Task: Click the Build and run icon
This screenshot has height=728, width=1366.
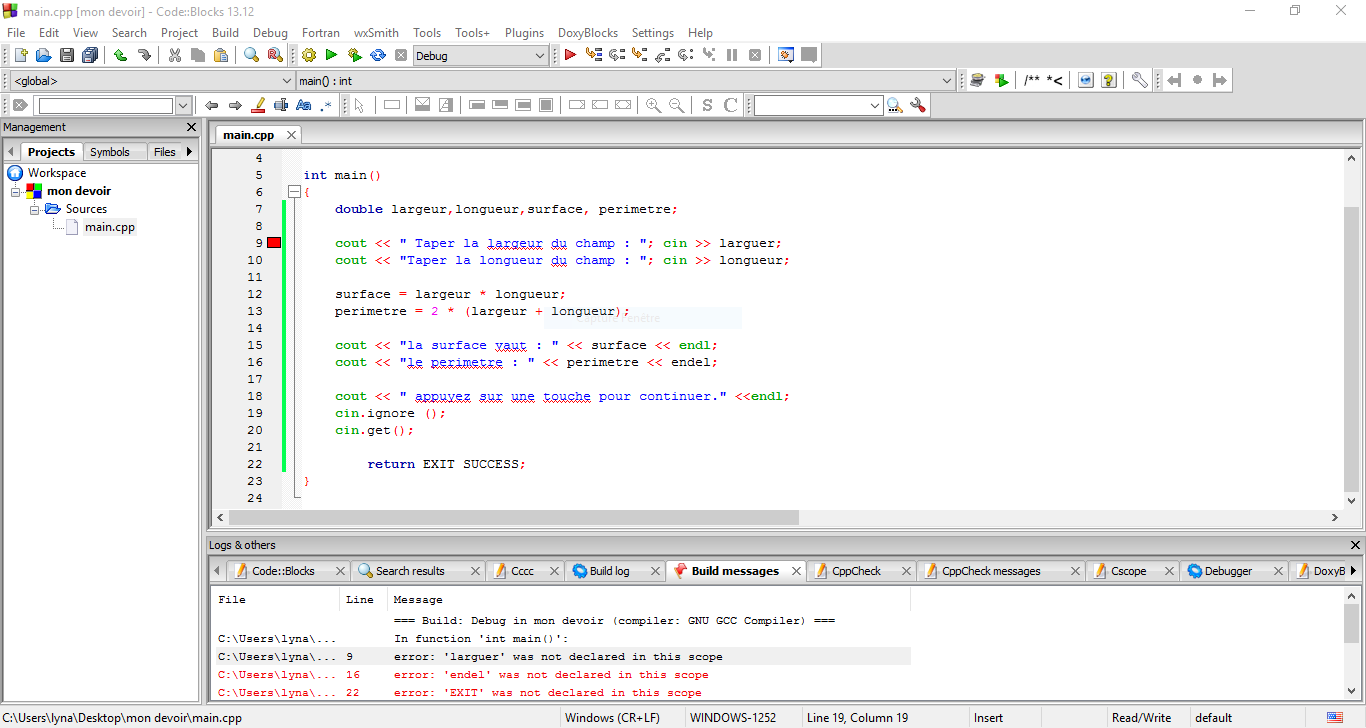Action: click(x=354, y=56)
